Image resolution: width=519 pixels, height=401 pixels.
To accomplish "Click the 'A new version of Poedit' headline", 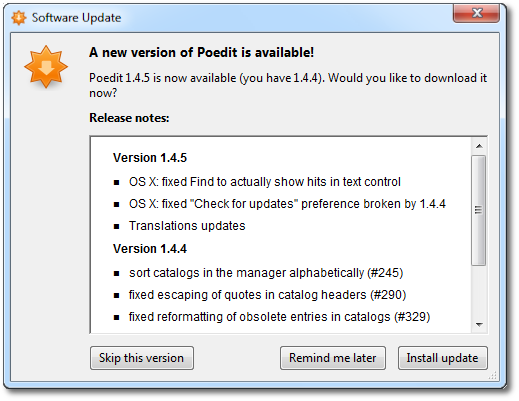I will pos(202,53).
